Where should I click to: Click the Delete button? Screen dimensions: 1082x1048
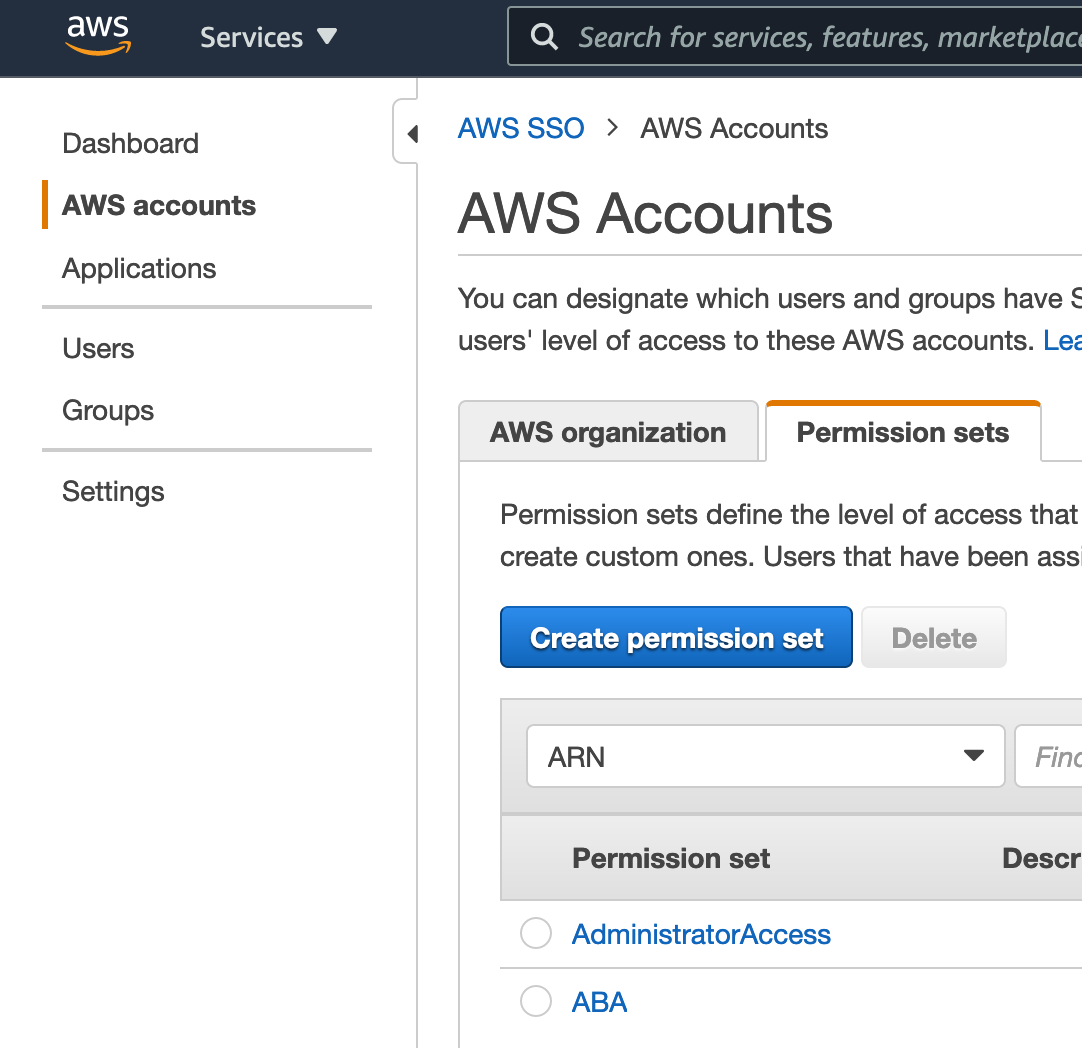[934, 637]
